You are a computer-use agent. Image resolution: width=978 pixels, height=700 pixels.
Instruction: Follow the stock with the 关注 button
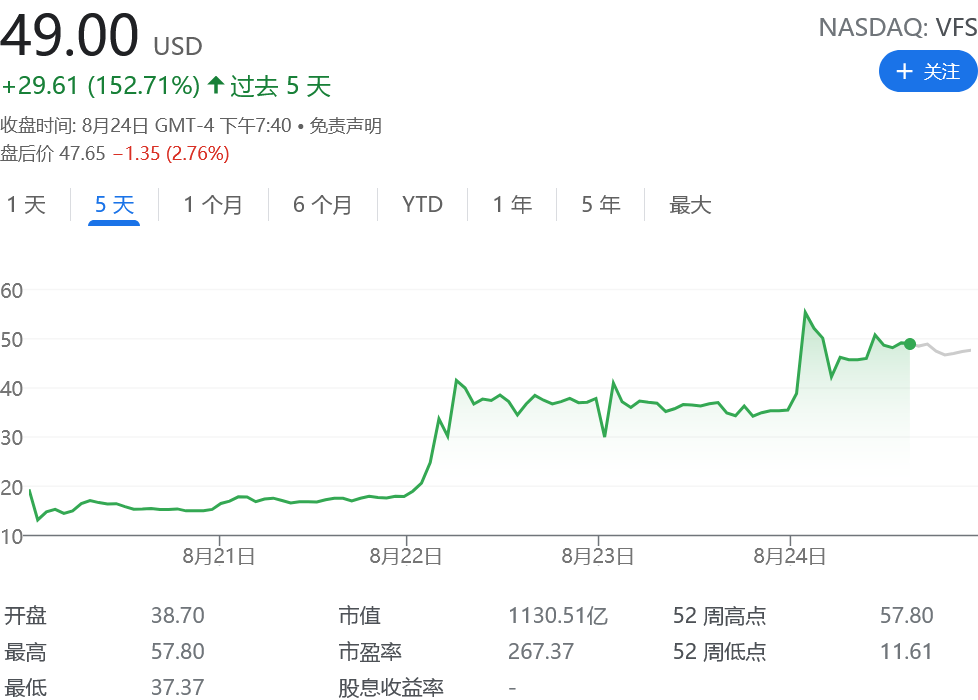coord(927,71)
